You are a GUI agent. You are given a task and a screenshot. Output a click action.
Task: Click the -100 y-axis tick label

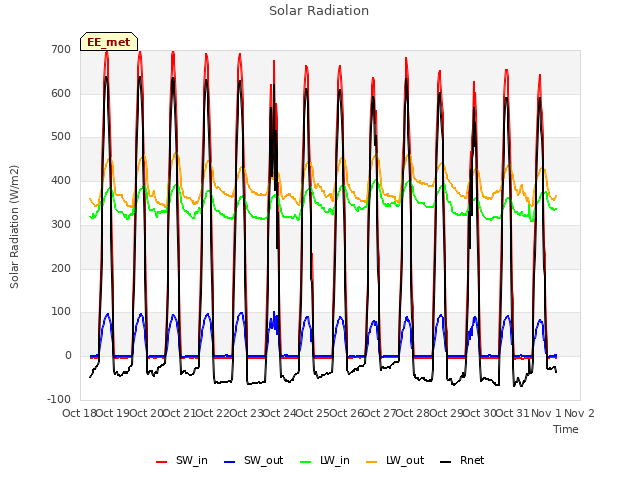click(59, 400)
